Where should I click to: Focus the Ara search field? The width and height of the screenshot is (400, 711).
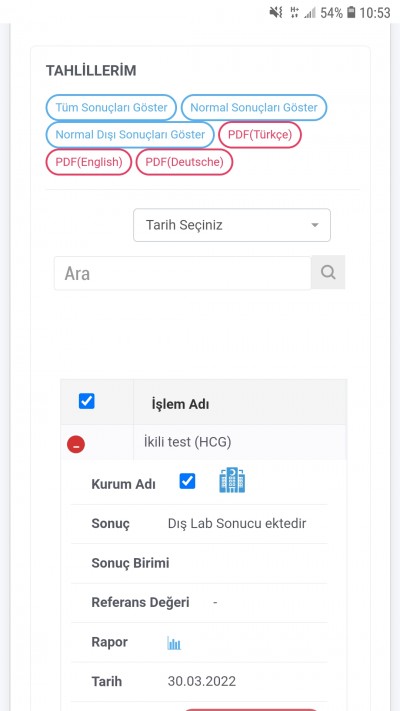[x=183, y=273]
